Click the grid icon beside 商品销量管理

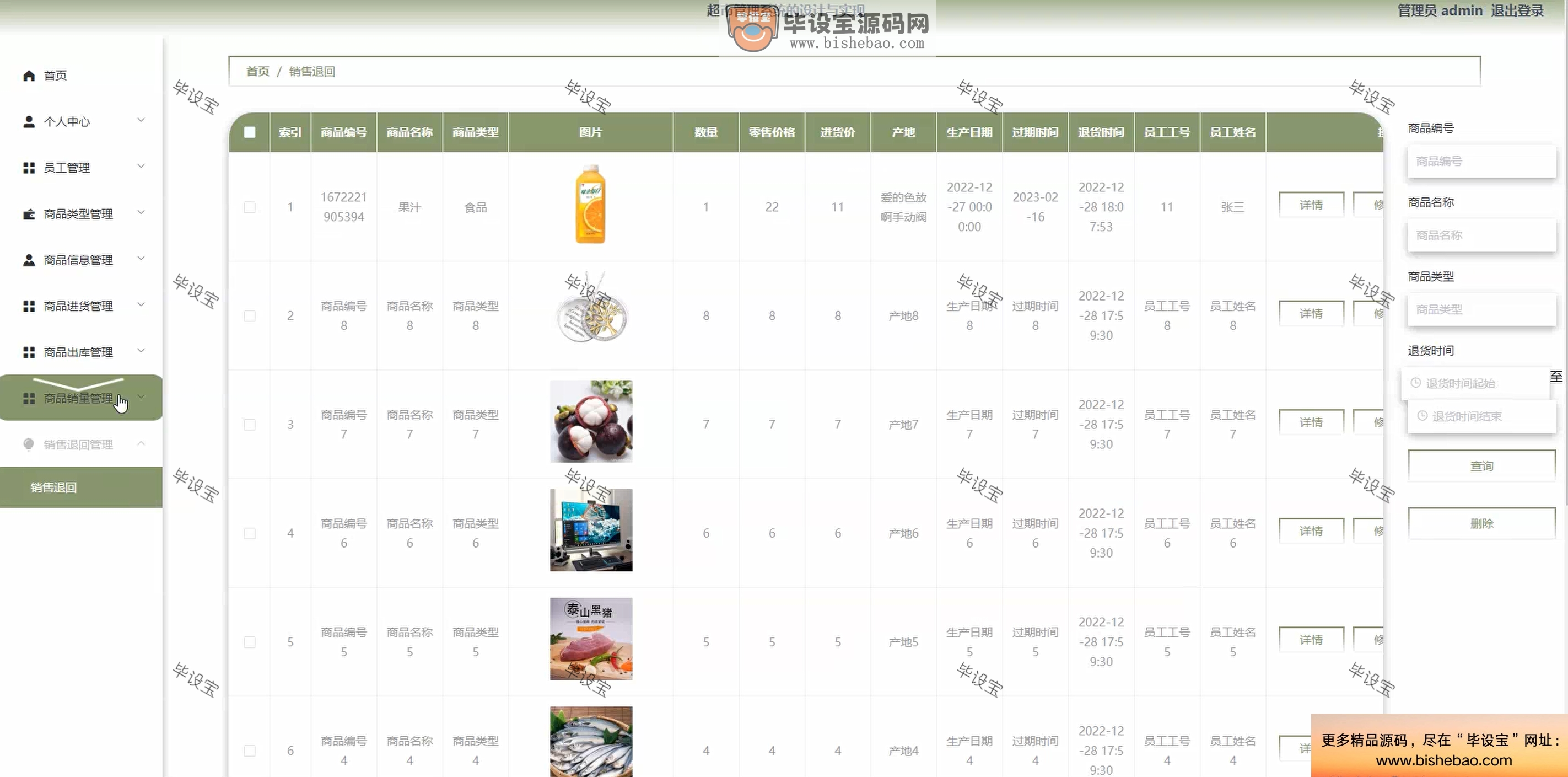(29, 399)
